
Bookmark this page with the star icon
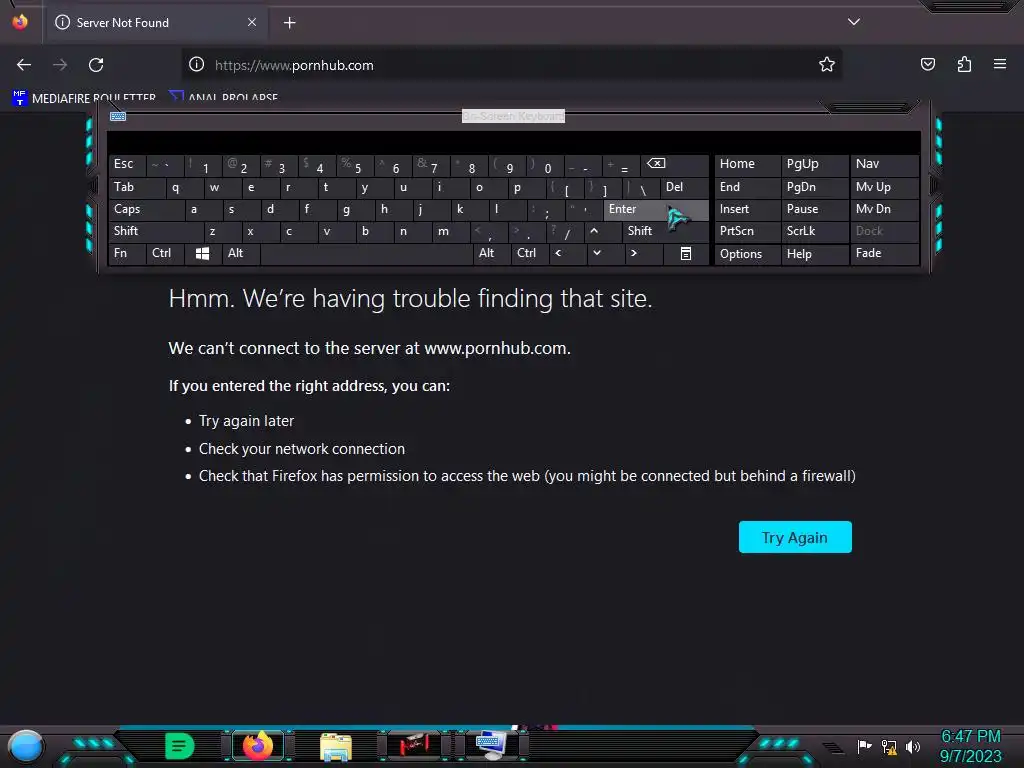(827, 64)
